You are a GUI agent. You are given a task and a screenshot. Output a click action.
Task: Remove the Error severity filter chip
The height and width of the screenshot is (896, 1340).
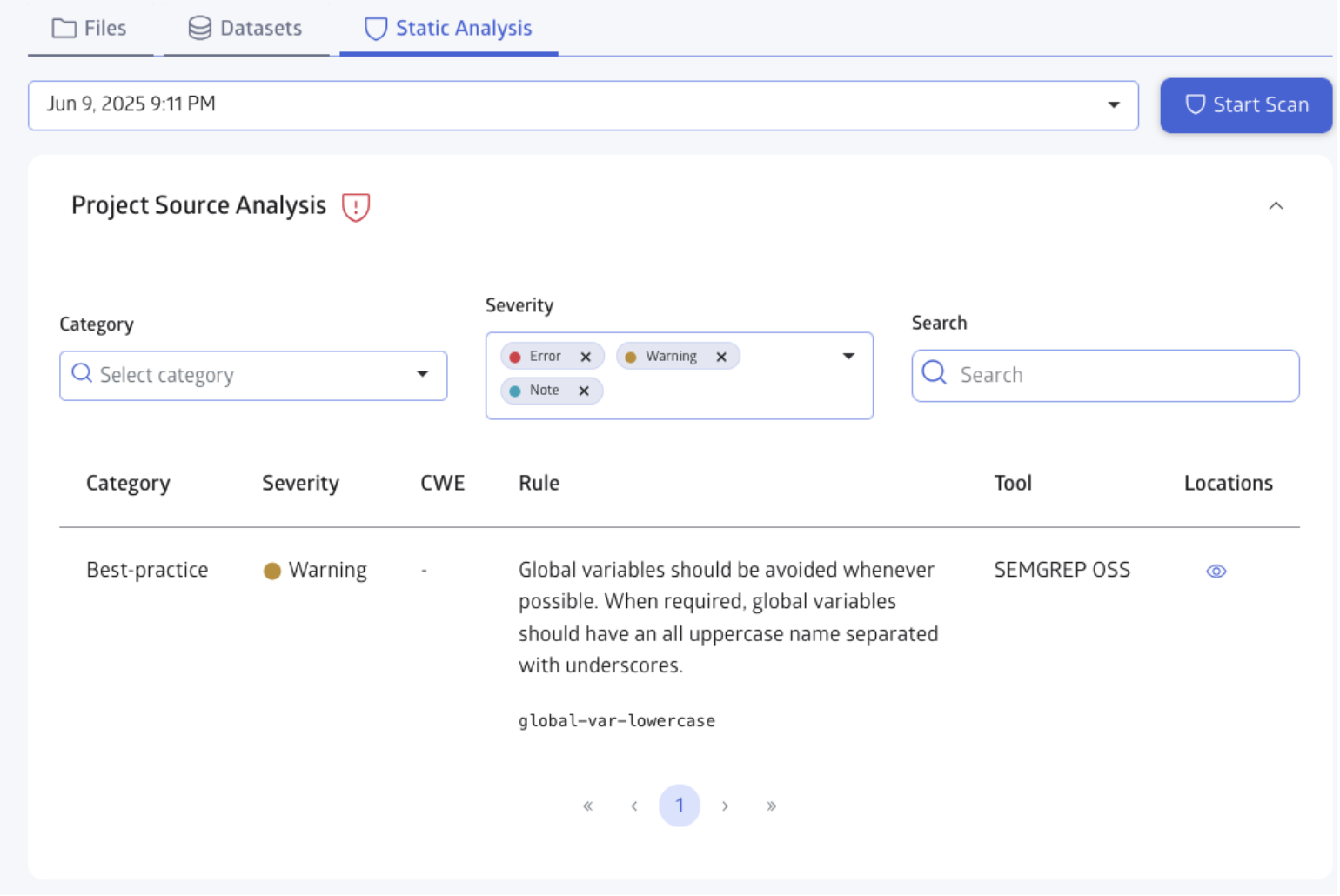[x=586, y=357]
